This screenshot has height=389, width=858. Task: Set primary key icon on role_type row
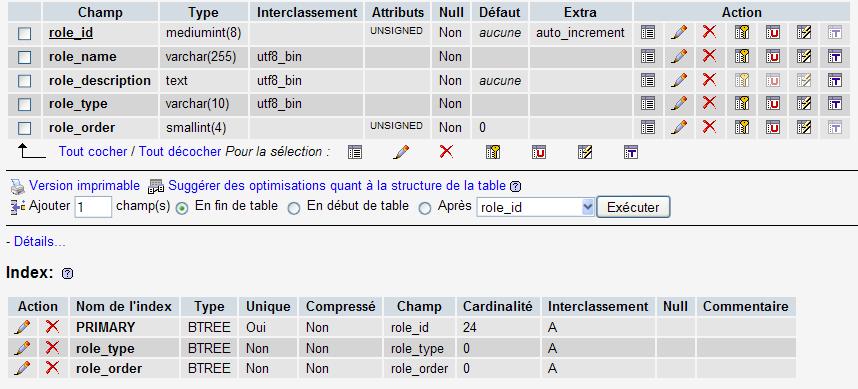741,103
